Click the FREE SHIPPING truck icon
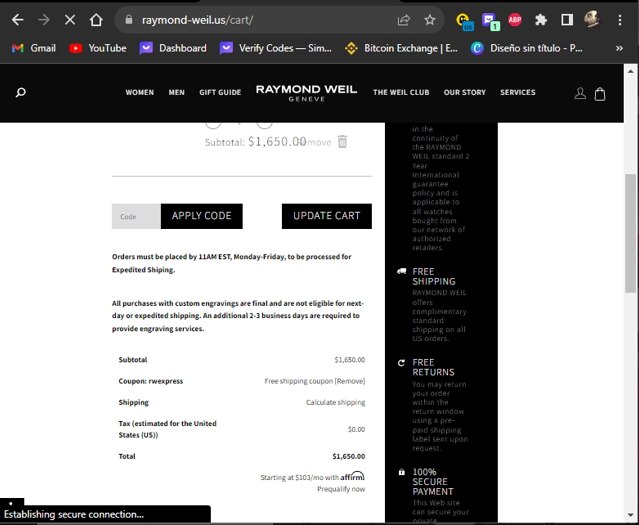Image resolution: width=639 pixels, height=525 pixels. coord(402,271)
